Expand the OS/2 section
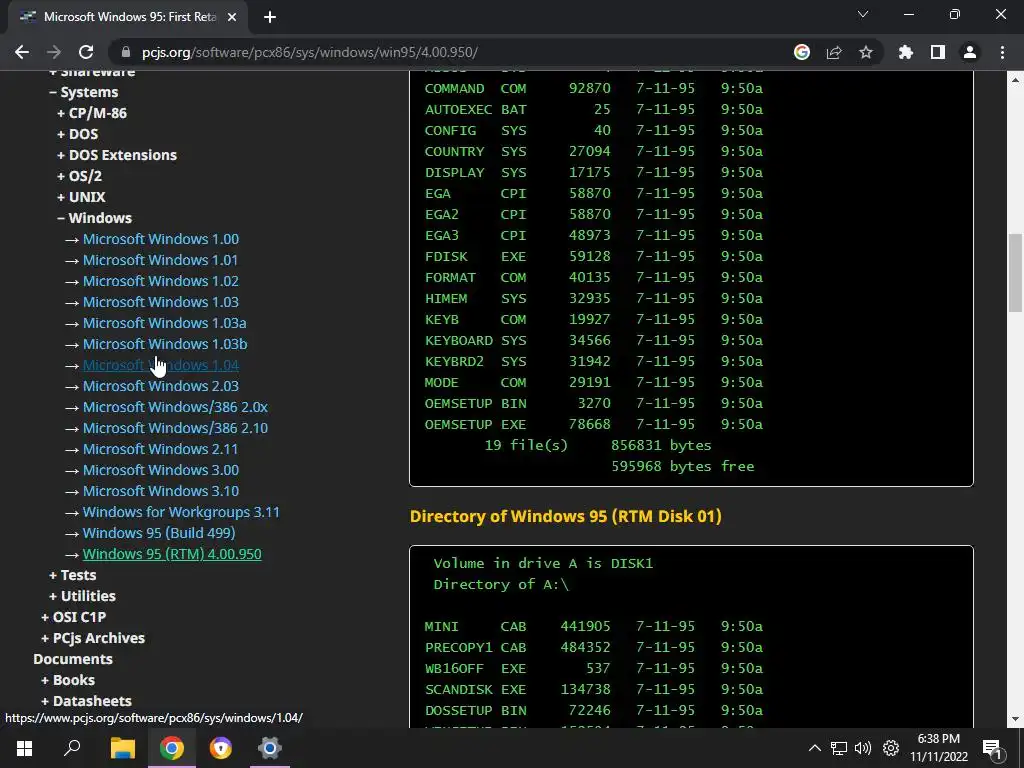 pos(80,176)
